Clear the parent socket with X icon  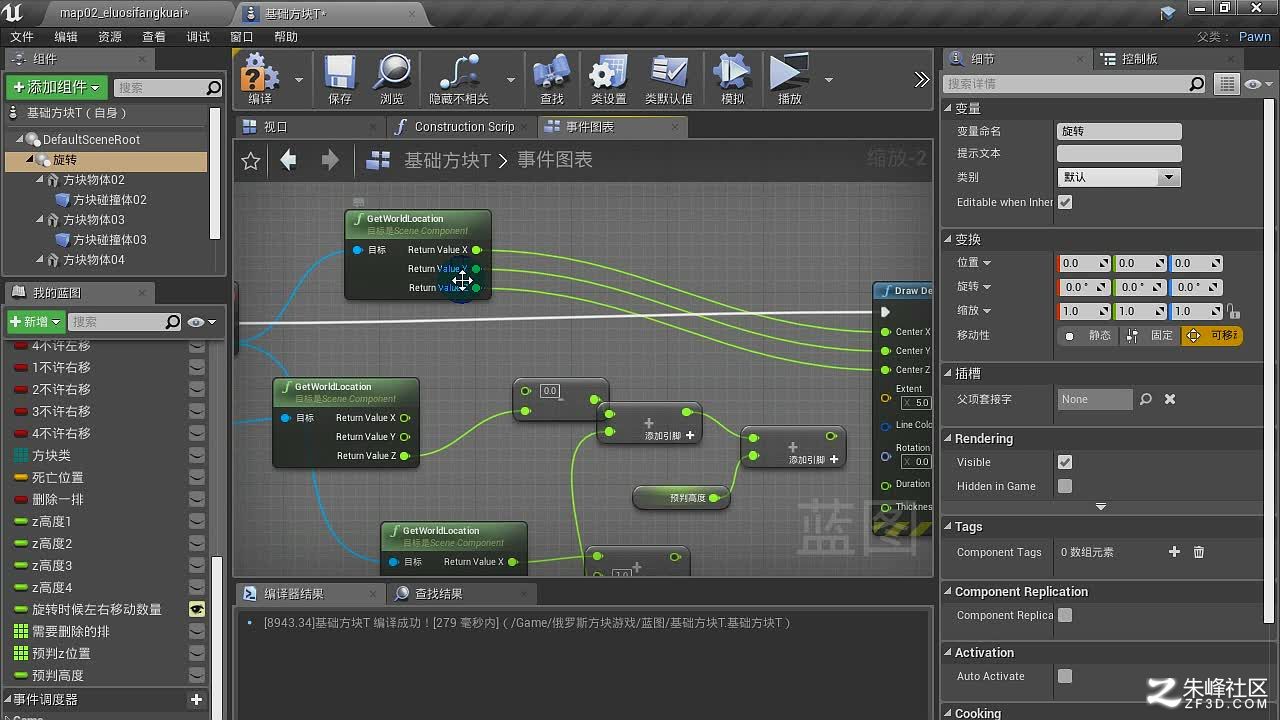point(1170,399)
